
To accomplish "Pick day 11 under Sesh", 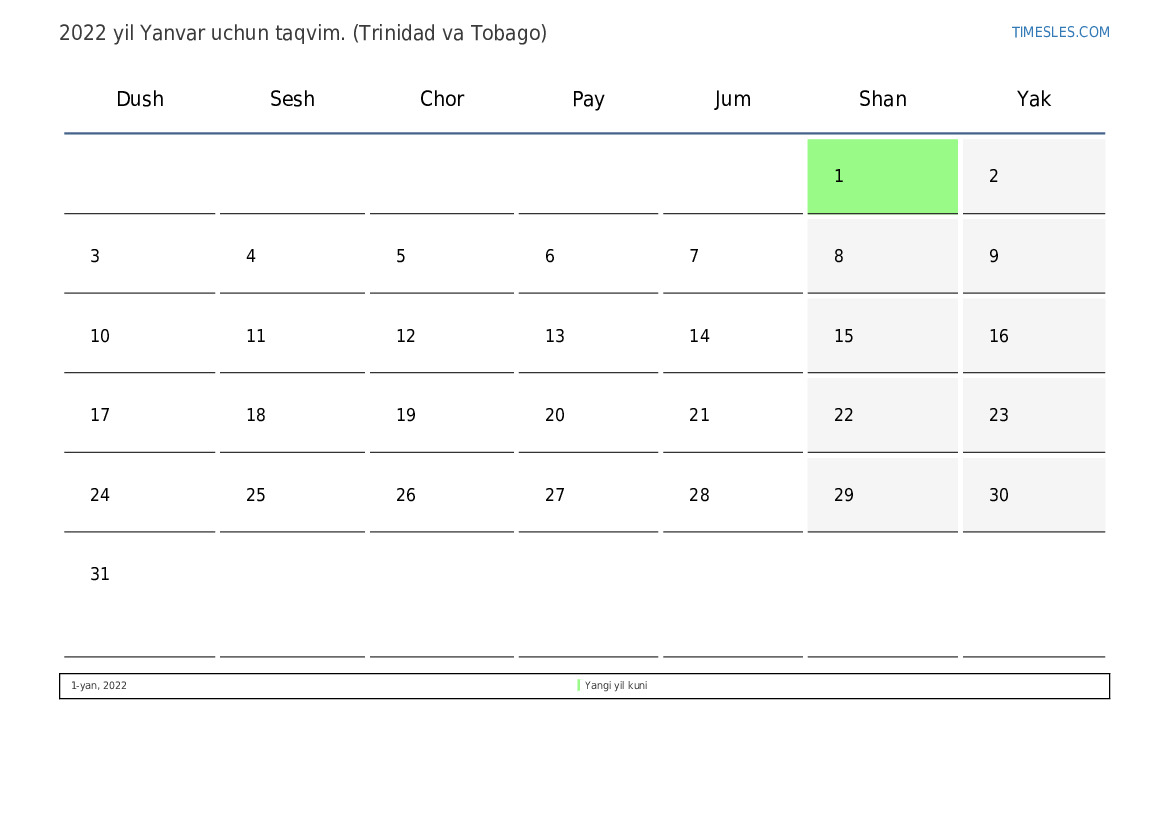I will pyautogui.click(x=292, y=336).
